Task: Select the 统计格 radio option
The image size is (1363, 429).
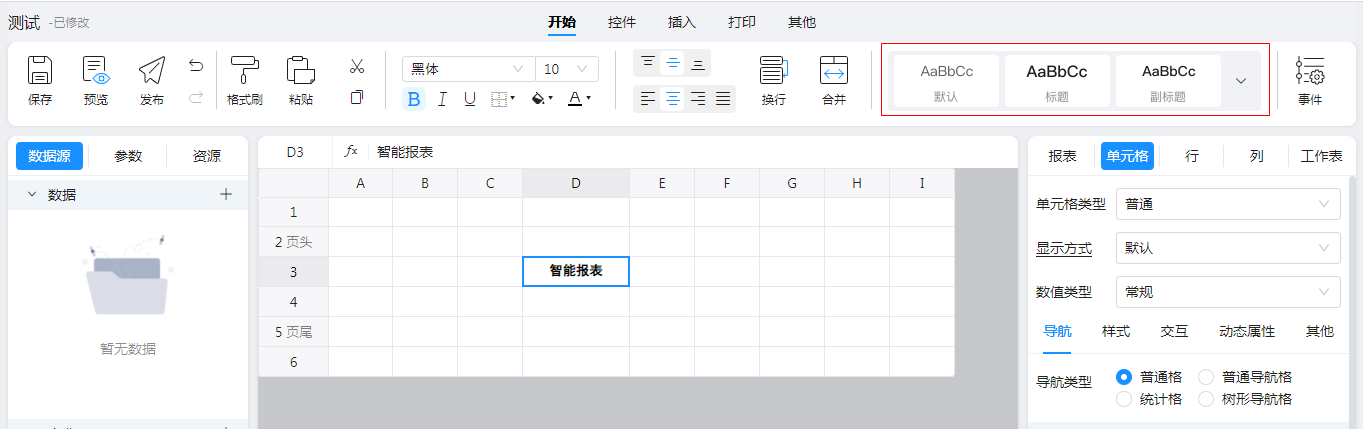Action: click(x=1124, y=399)
